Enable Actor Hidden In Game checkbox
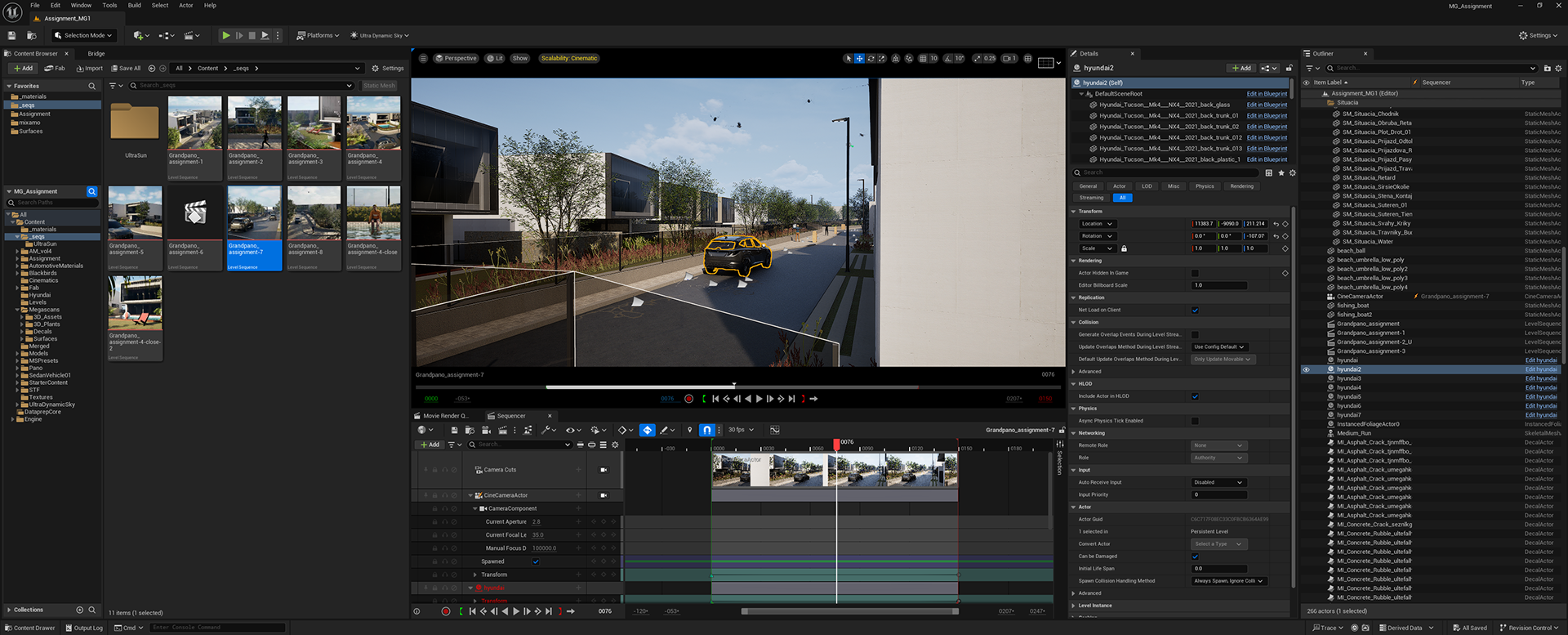 pyautogui.click(x=1195, y=273)
